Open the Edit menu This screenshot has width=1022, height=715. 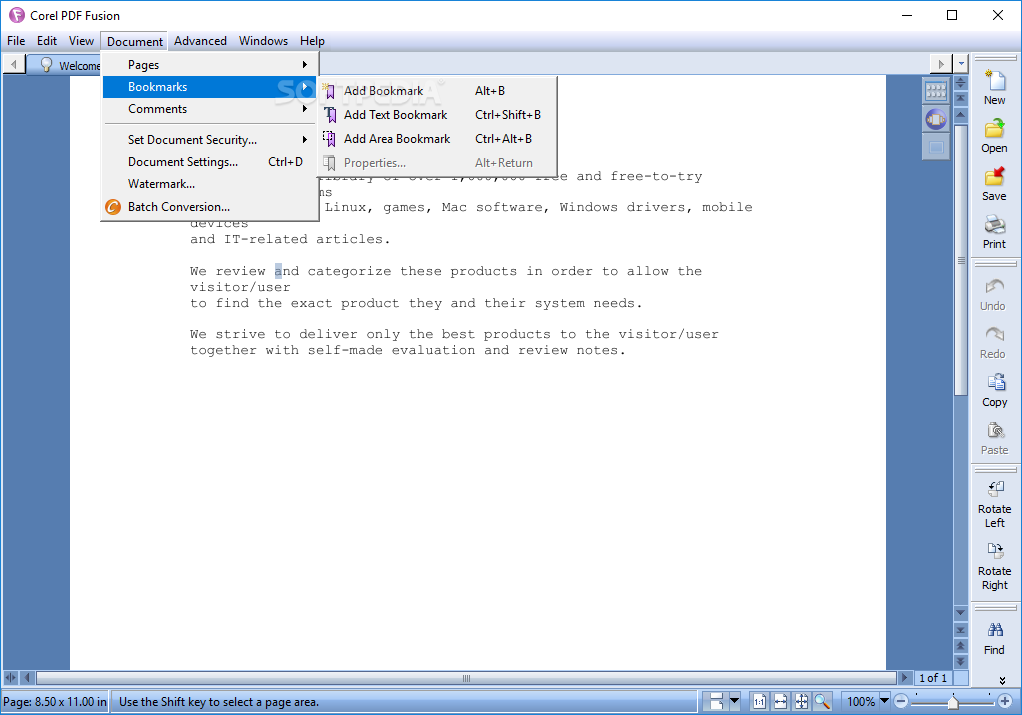(47, 40)
